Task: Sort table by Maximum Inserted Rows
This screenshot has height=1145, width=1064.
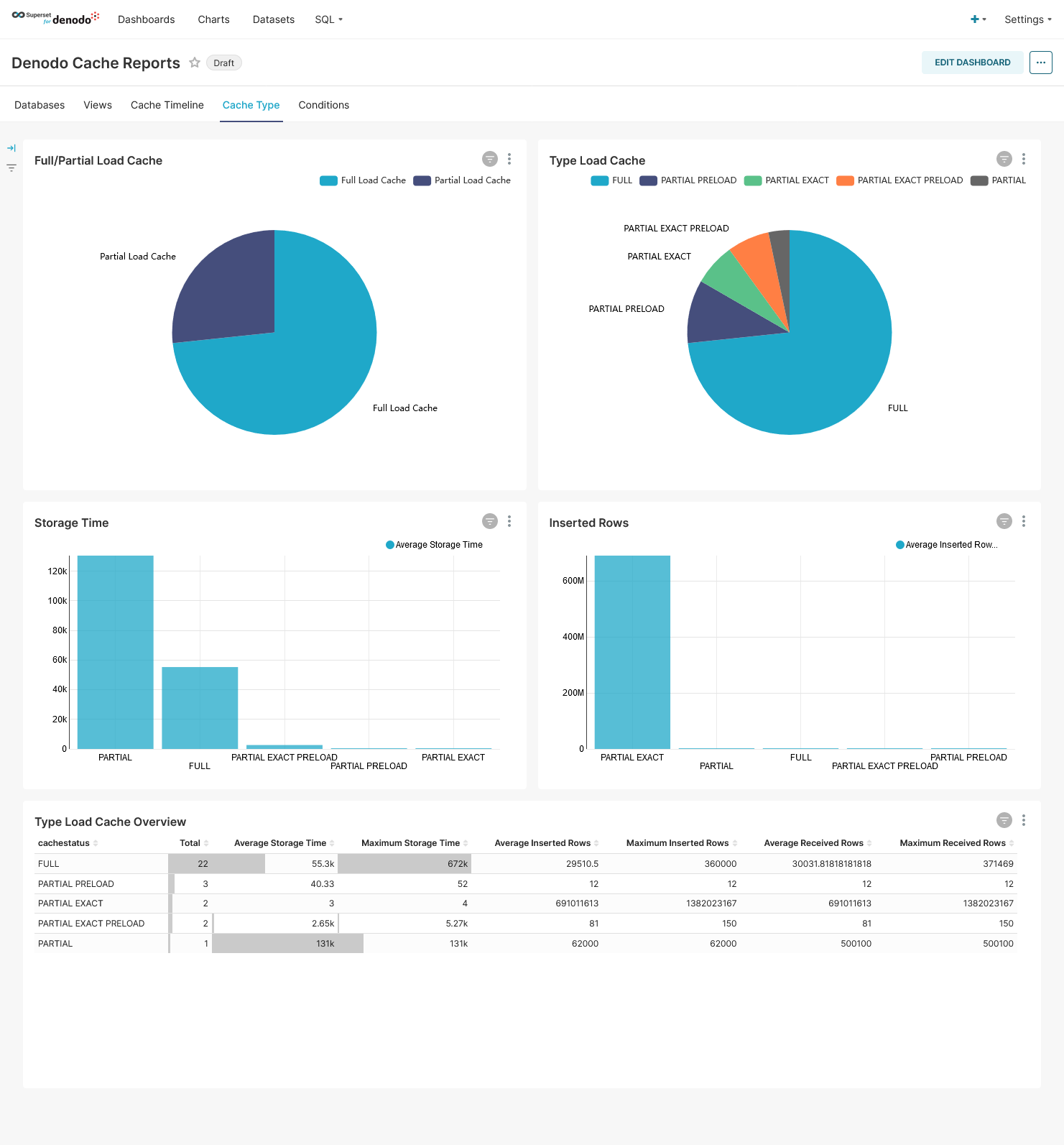Action: pyautogui.click(x=681, y=843)
